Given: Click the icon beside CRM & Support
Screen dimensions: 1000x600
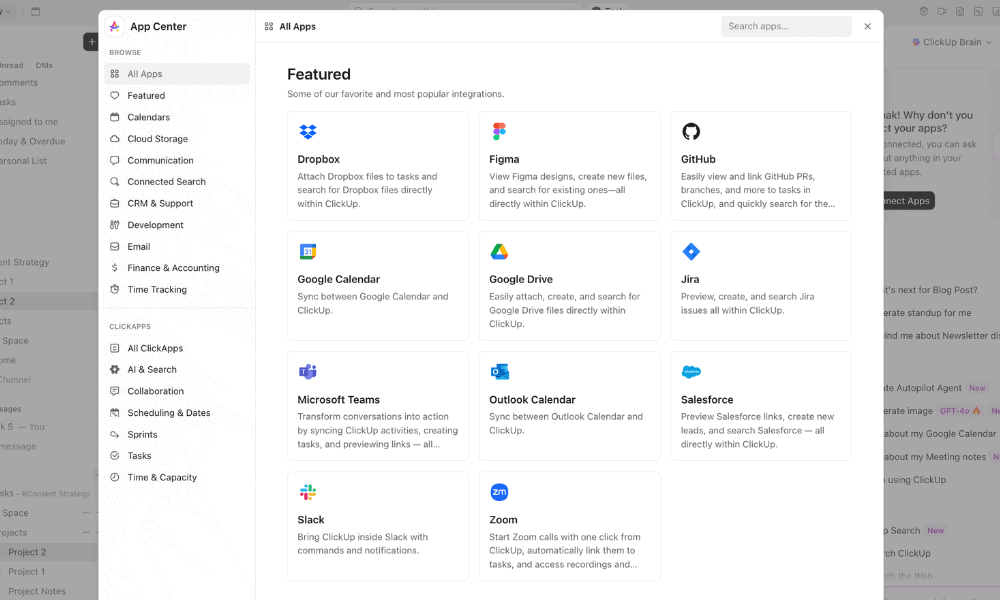Looking at the screenshot, I should [x=115, y=203].
